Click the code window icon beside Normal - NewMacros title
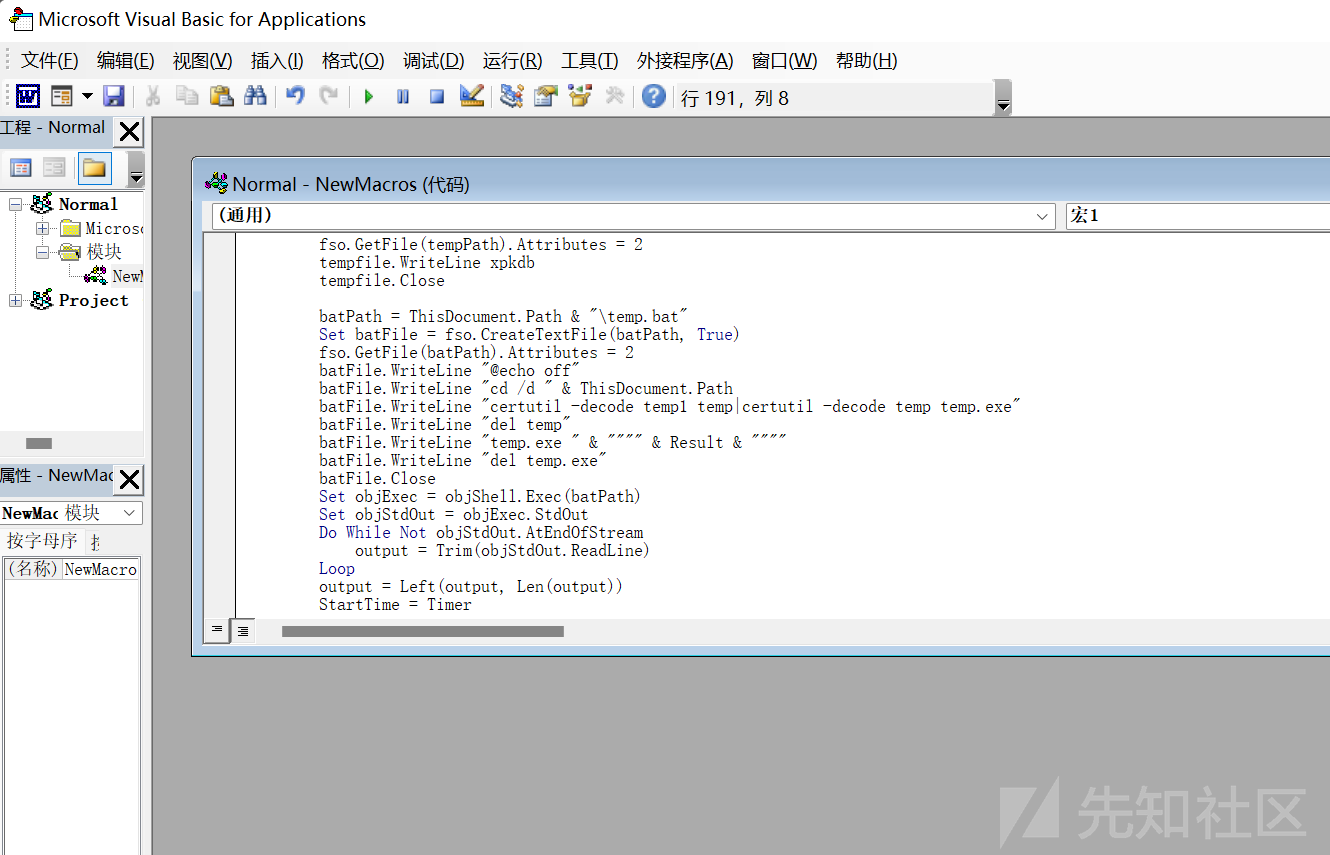The width and height of the screenshot is (1330, 855). coord(216,183)
